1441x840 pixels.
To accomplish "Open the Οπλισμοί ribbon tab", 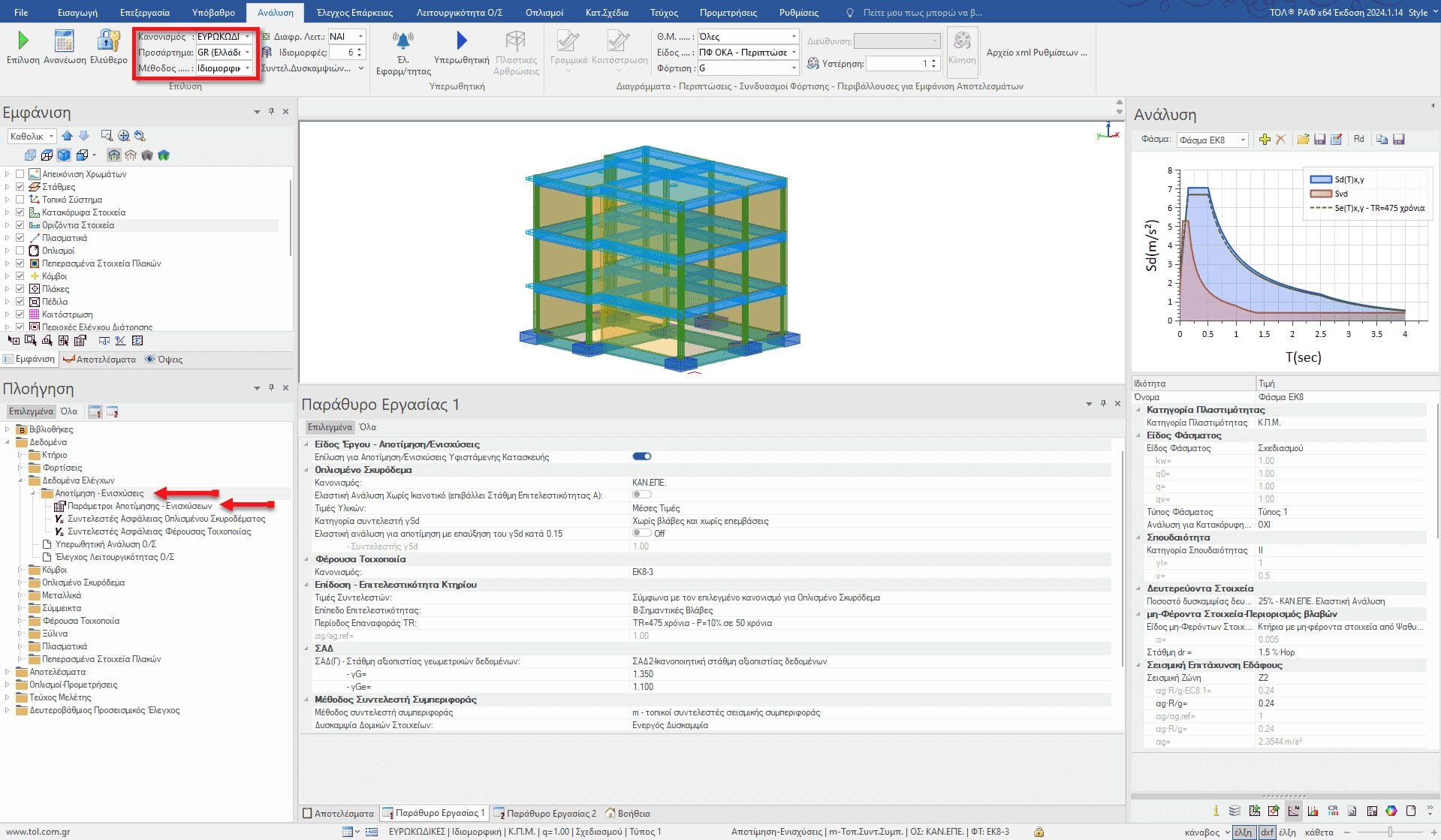I will (544, 13).
